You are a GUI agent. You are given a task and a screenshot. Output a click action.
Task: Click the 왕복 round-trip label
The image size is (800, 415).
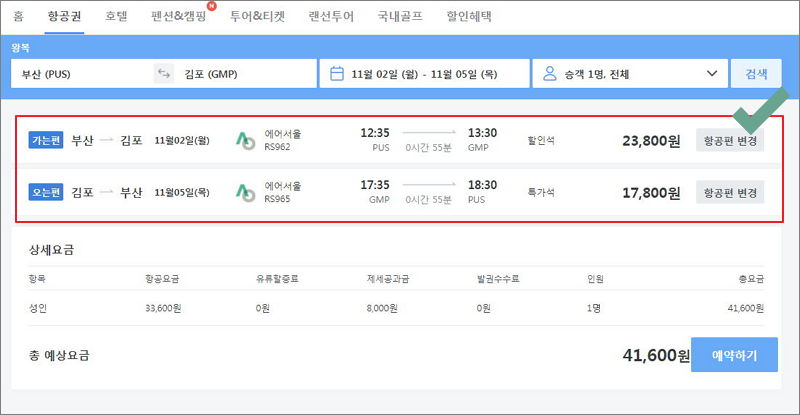[20, 48]
